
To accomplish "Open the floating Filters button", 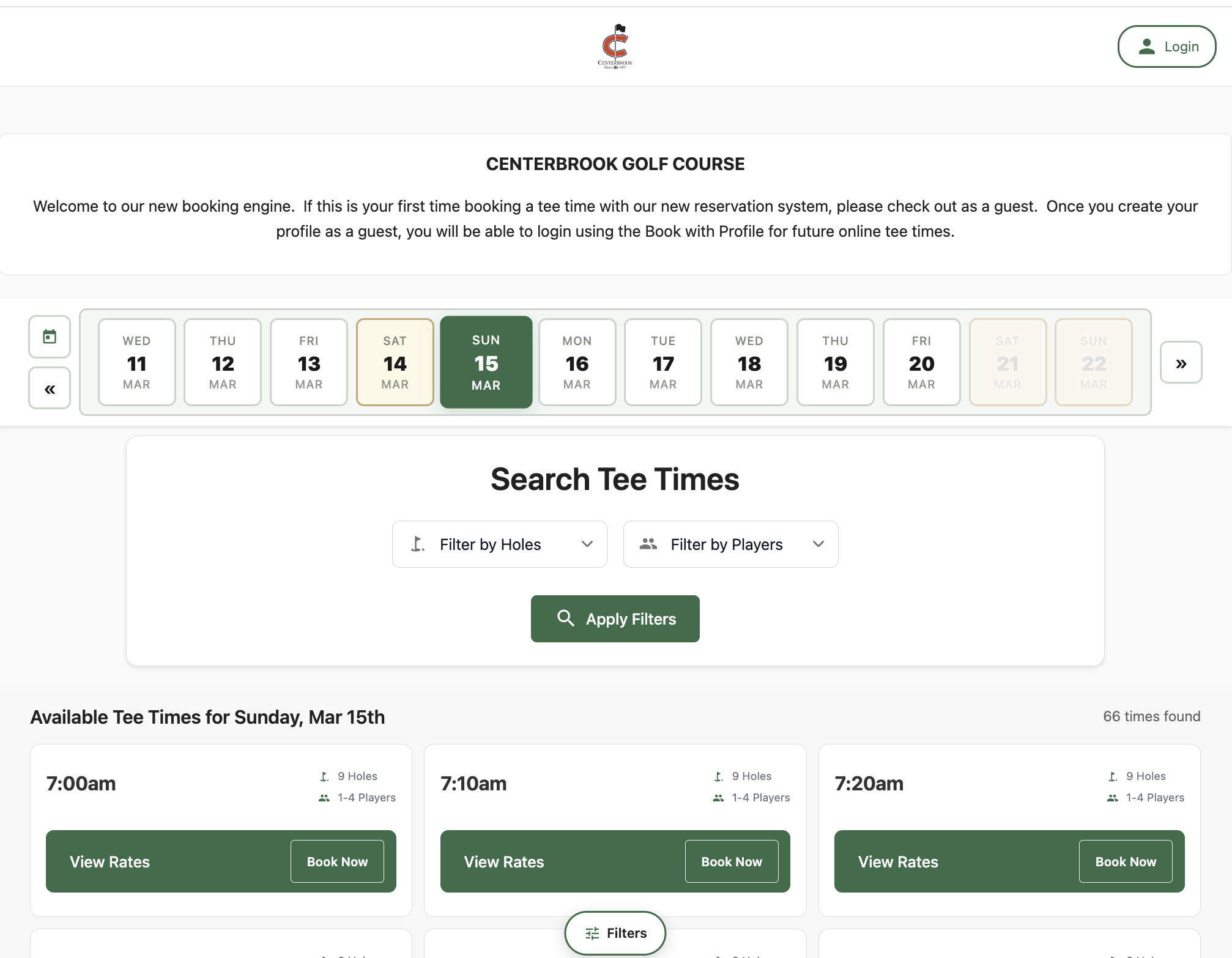I will pyautogui.click(x=615, y=933).
